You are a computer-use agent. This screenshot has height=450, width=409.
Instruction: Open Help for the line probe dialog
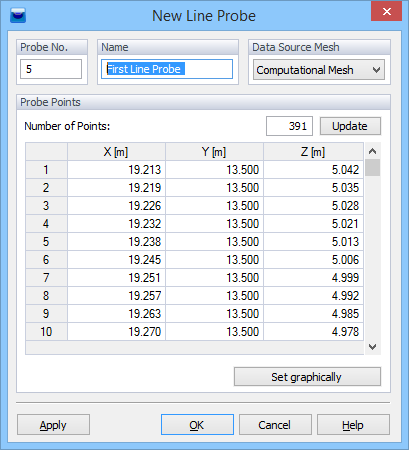[x=353, y=425]
